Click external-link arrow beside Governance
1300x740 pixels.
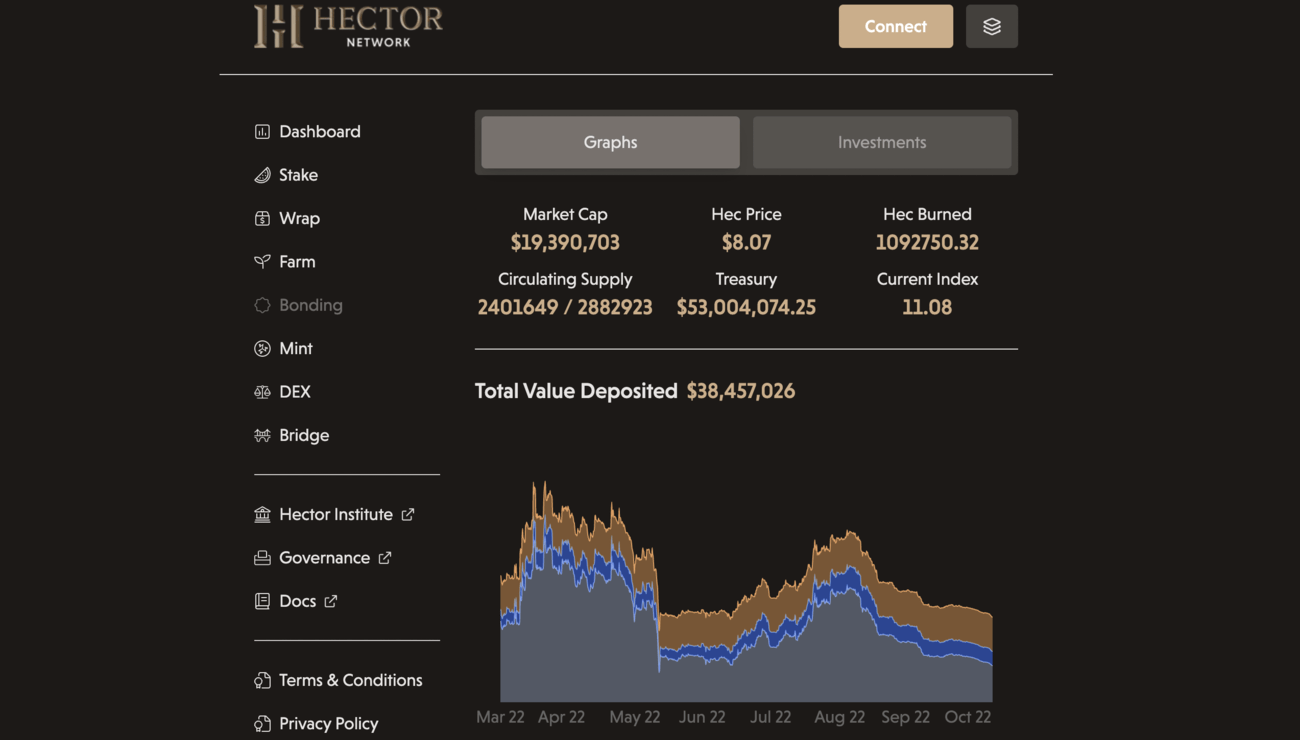point(385,558)
